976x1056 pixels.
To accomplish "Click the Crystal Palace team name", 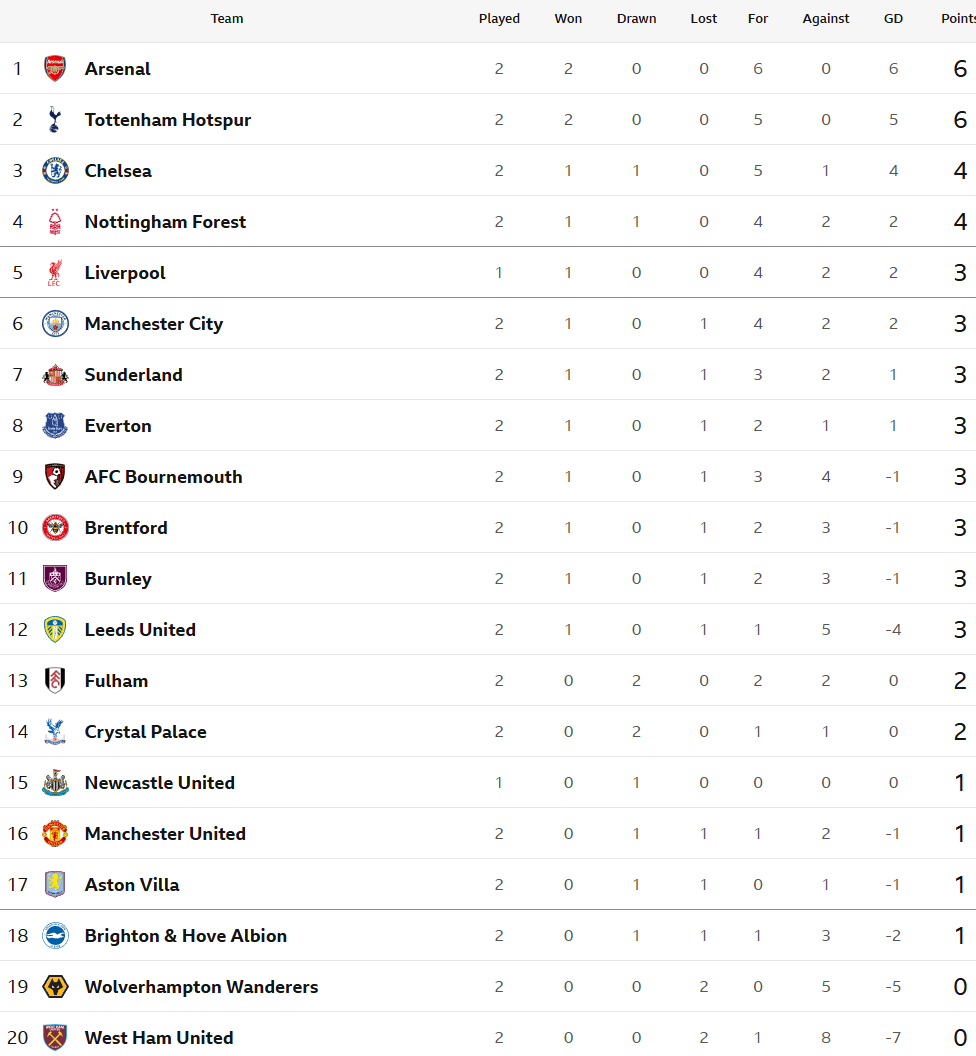I will pos(145,732).
